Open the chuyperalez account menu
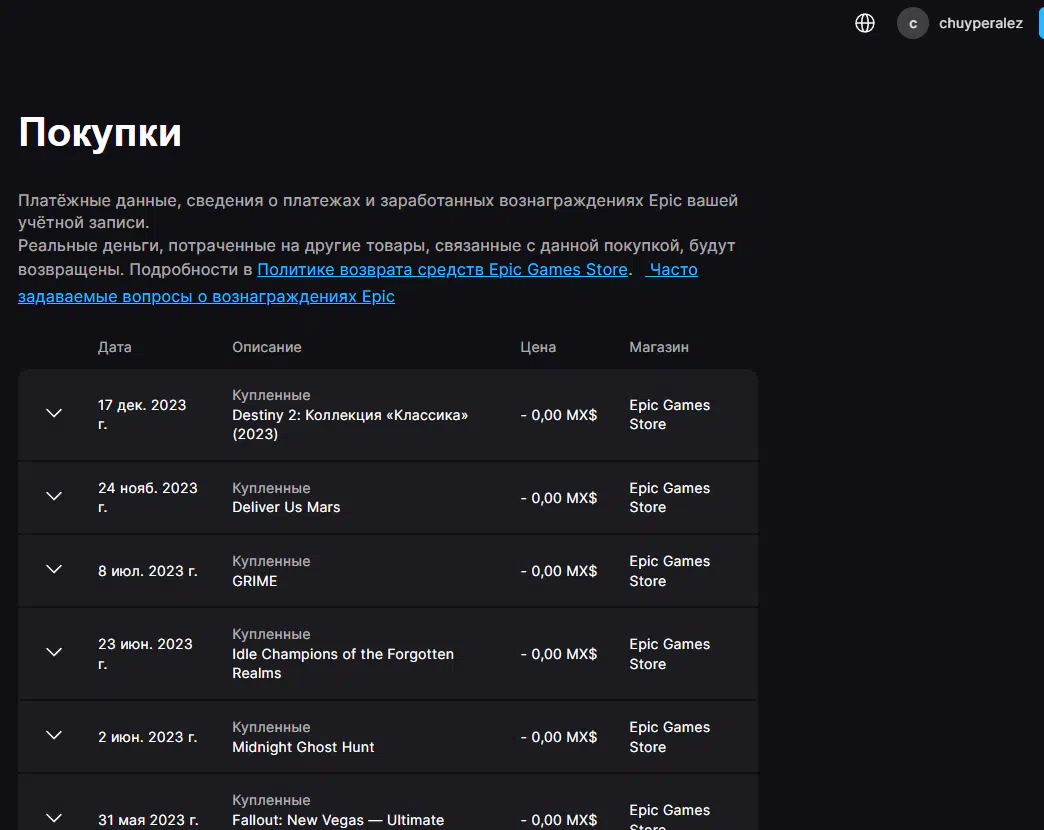The image size is (1044, 830). click(x=980, y=23)
